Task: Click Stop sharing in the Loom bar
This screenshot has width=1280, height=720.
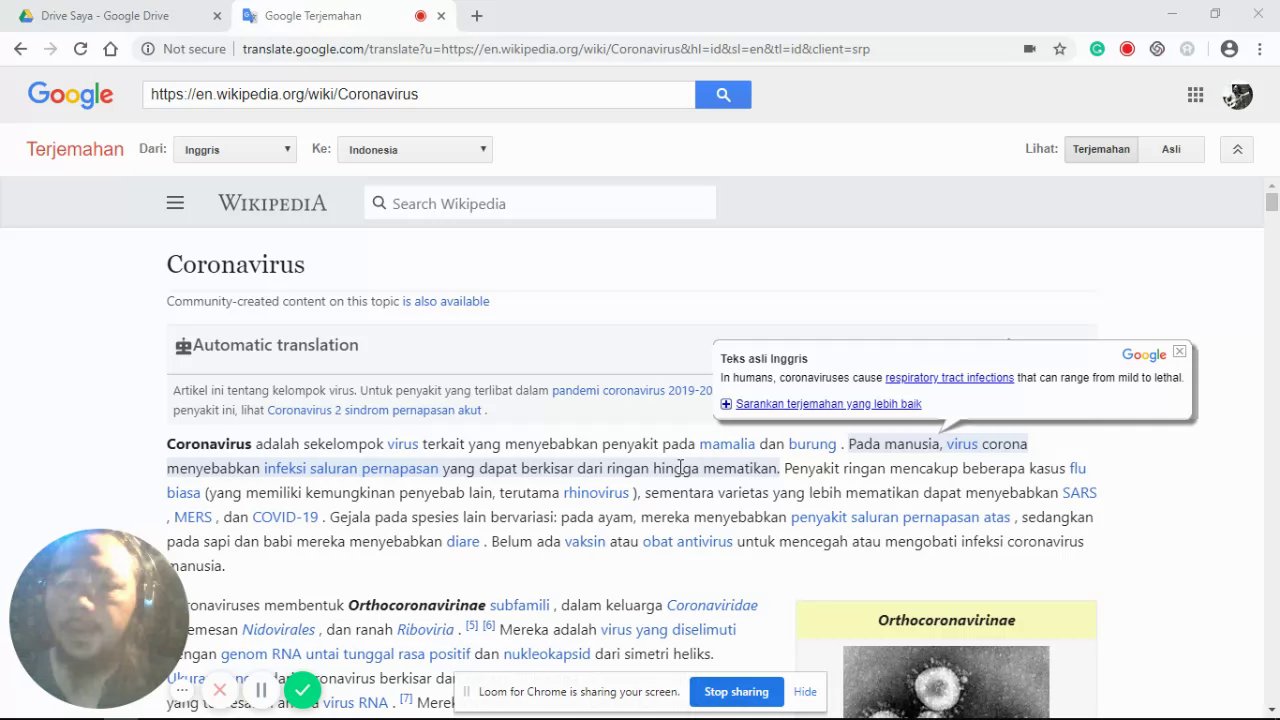Action: tap(736, 692)
